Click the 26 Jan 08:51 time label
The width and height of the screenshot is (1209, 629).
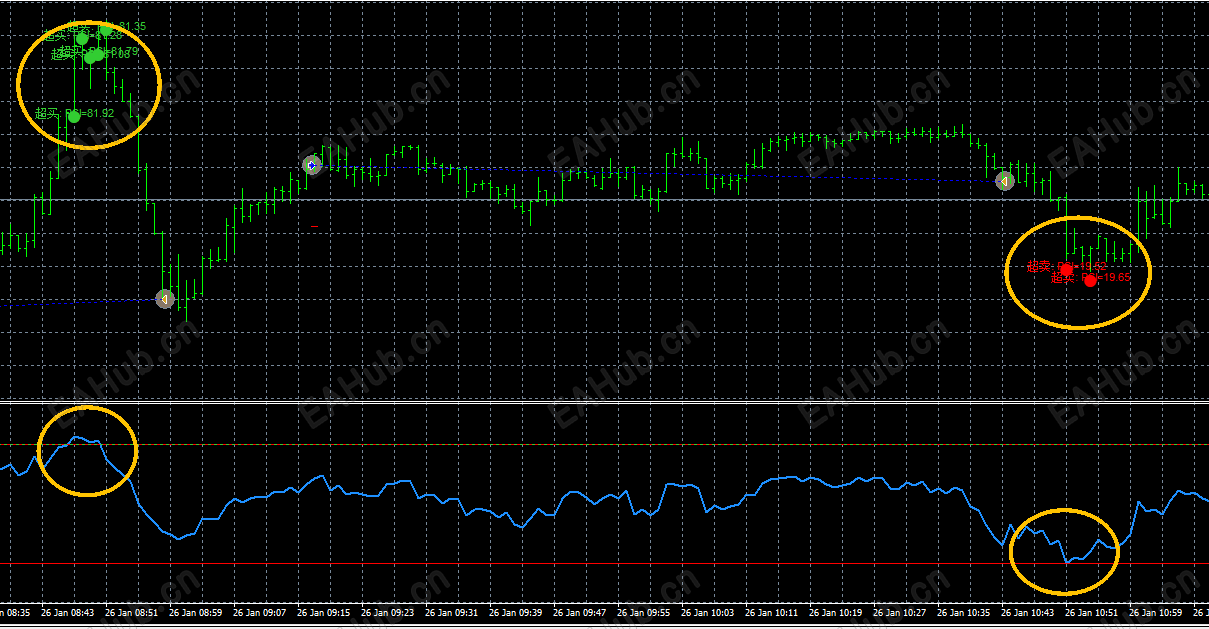pyautogui.click(x=131, y=612)
